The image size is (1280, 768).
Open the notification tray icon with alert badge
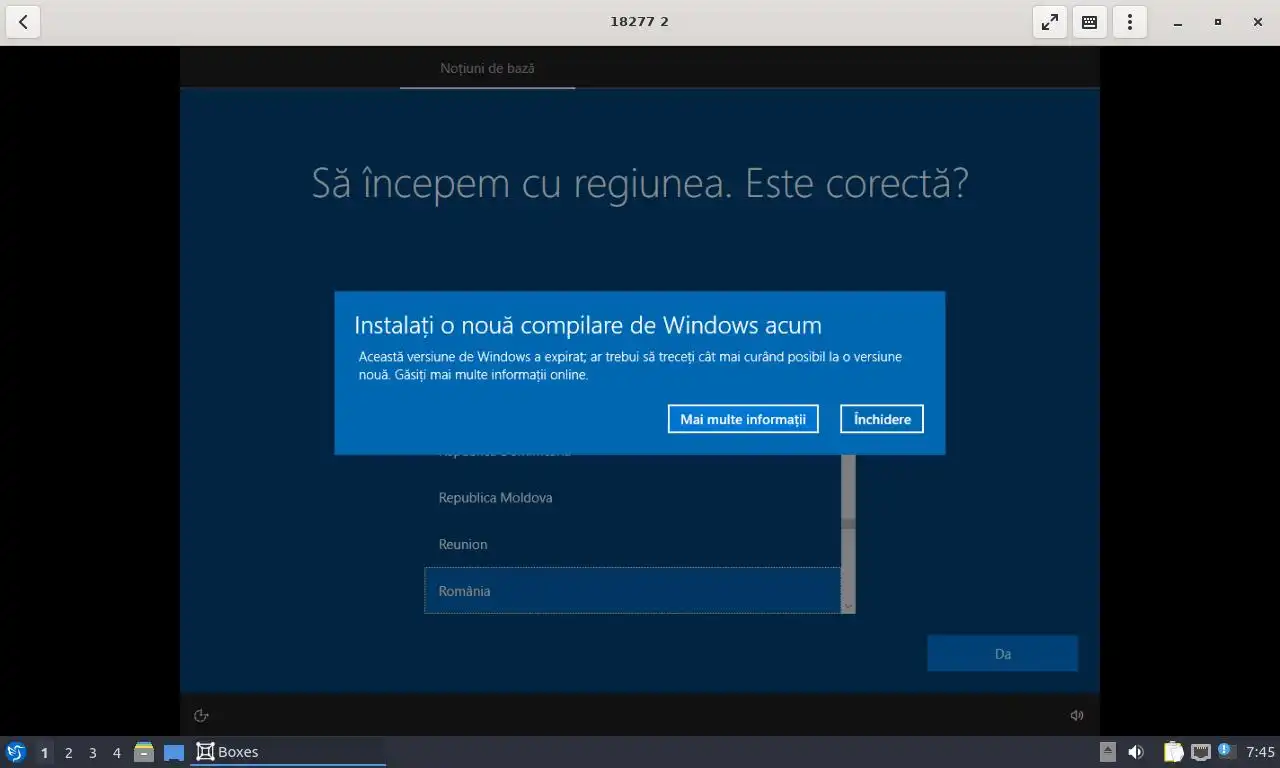click(1226, 751)
